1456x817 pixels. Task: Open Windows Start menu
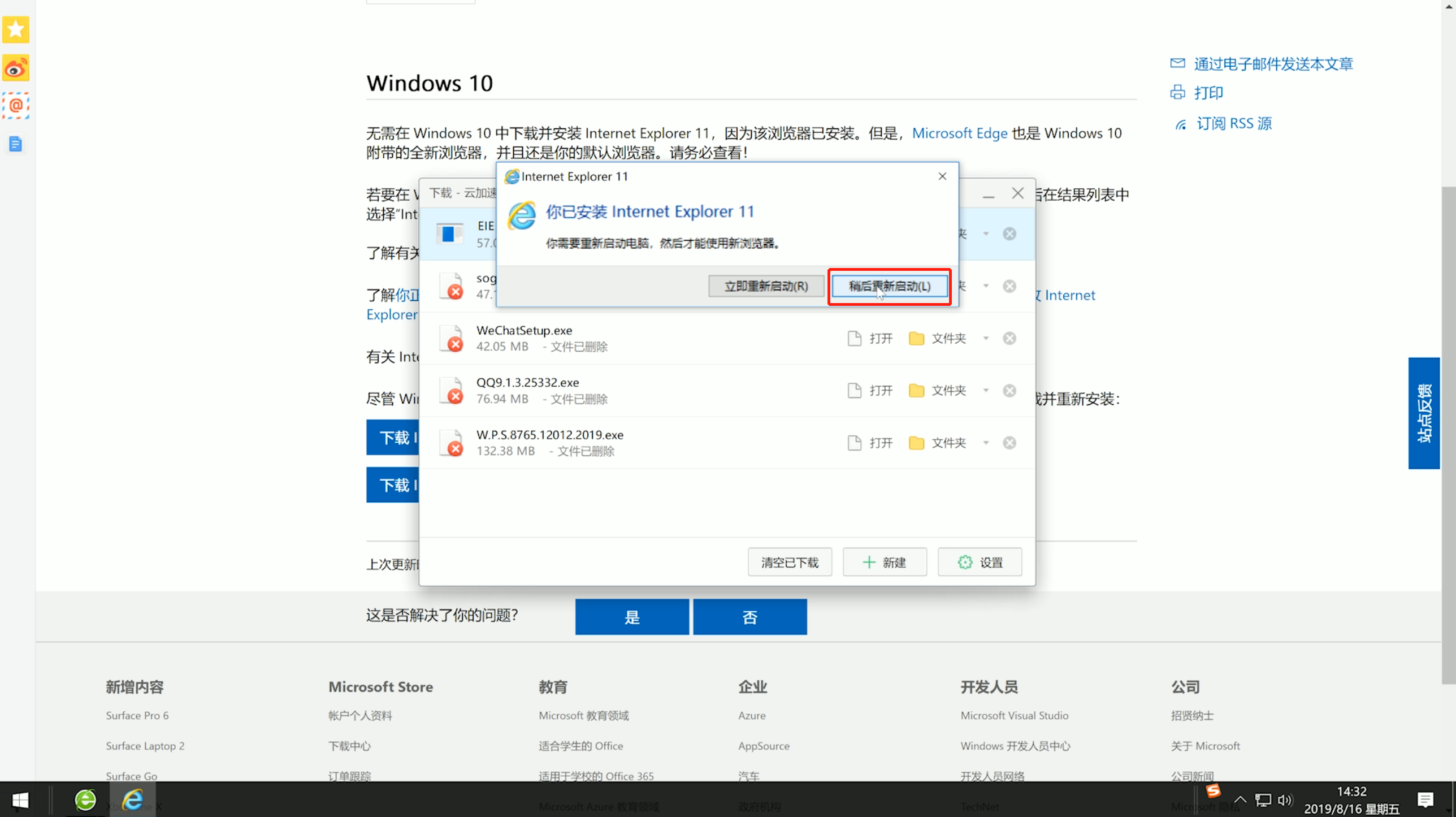pyautogui.click(x=20, y=800)
